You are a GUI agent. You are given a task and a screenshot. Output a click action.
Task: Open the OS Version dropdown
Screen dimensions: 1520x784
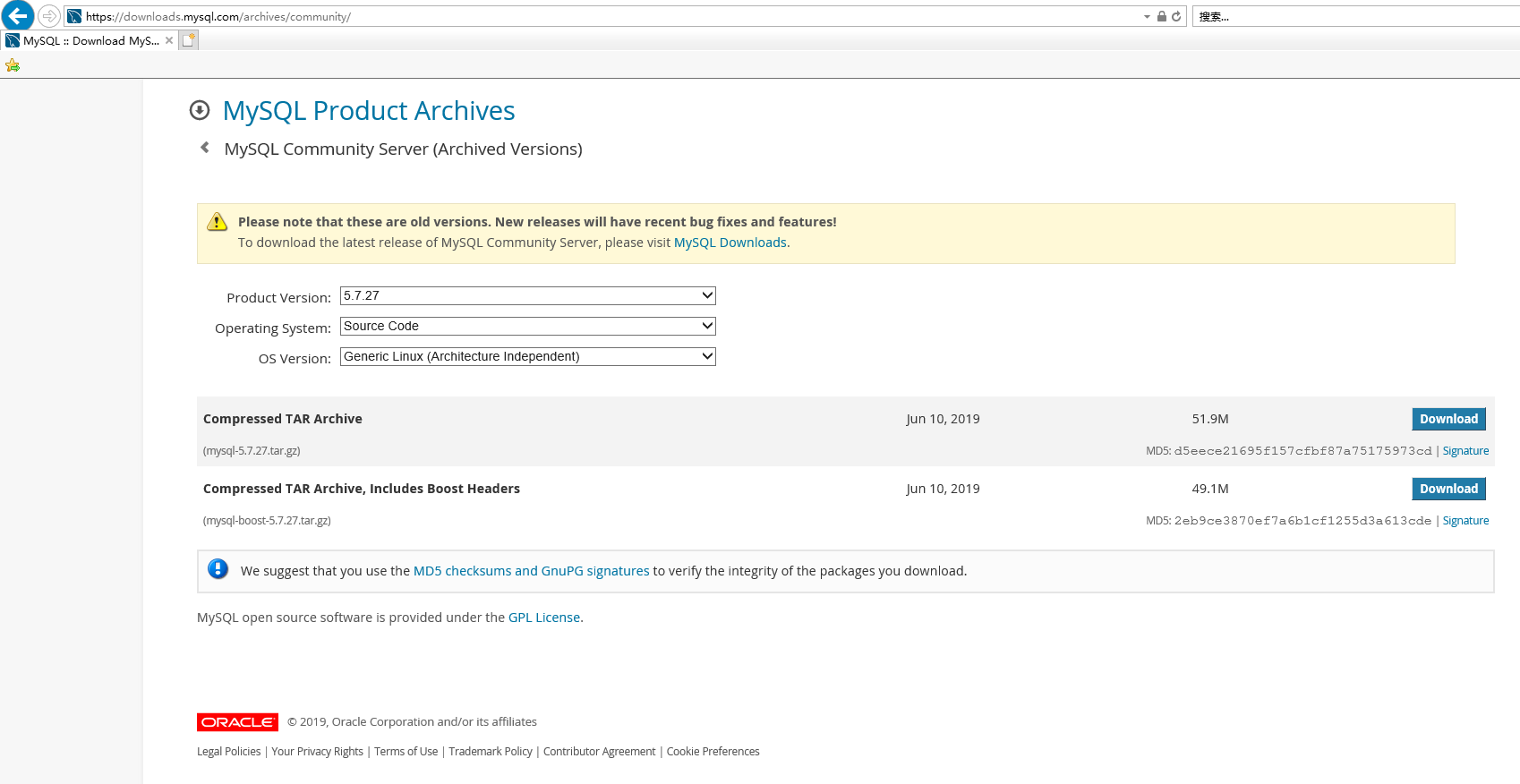pos(528,356)
